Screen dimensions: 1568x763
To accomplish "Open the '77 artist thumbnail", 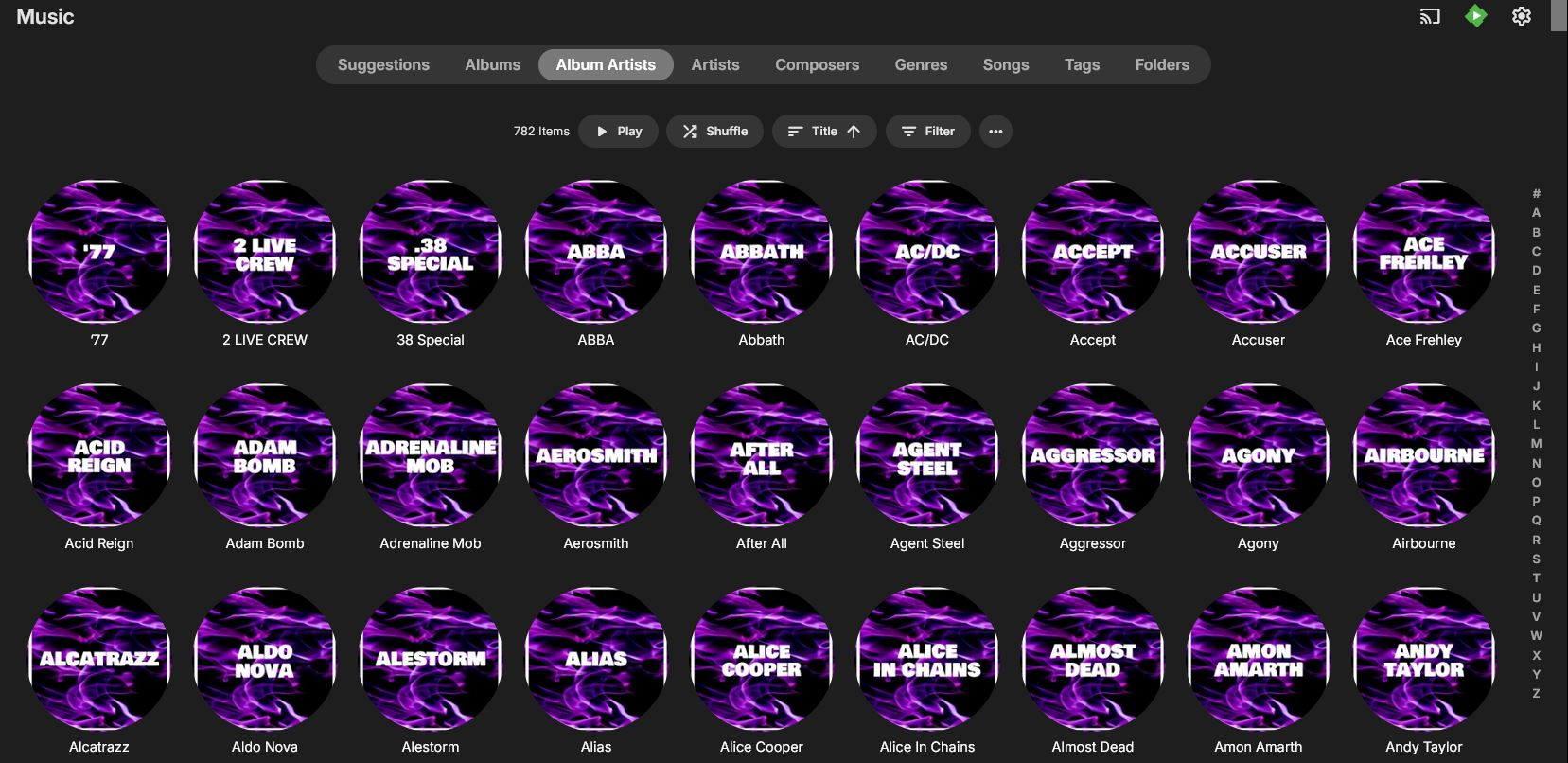I will [99, 252].
